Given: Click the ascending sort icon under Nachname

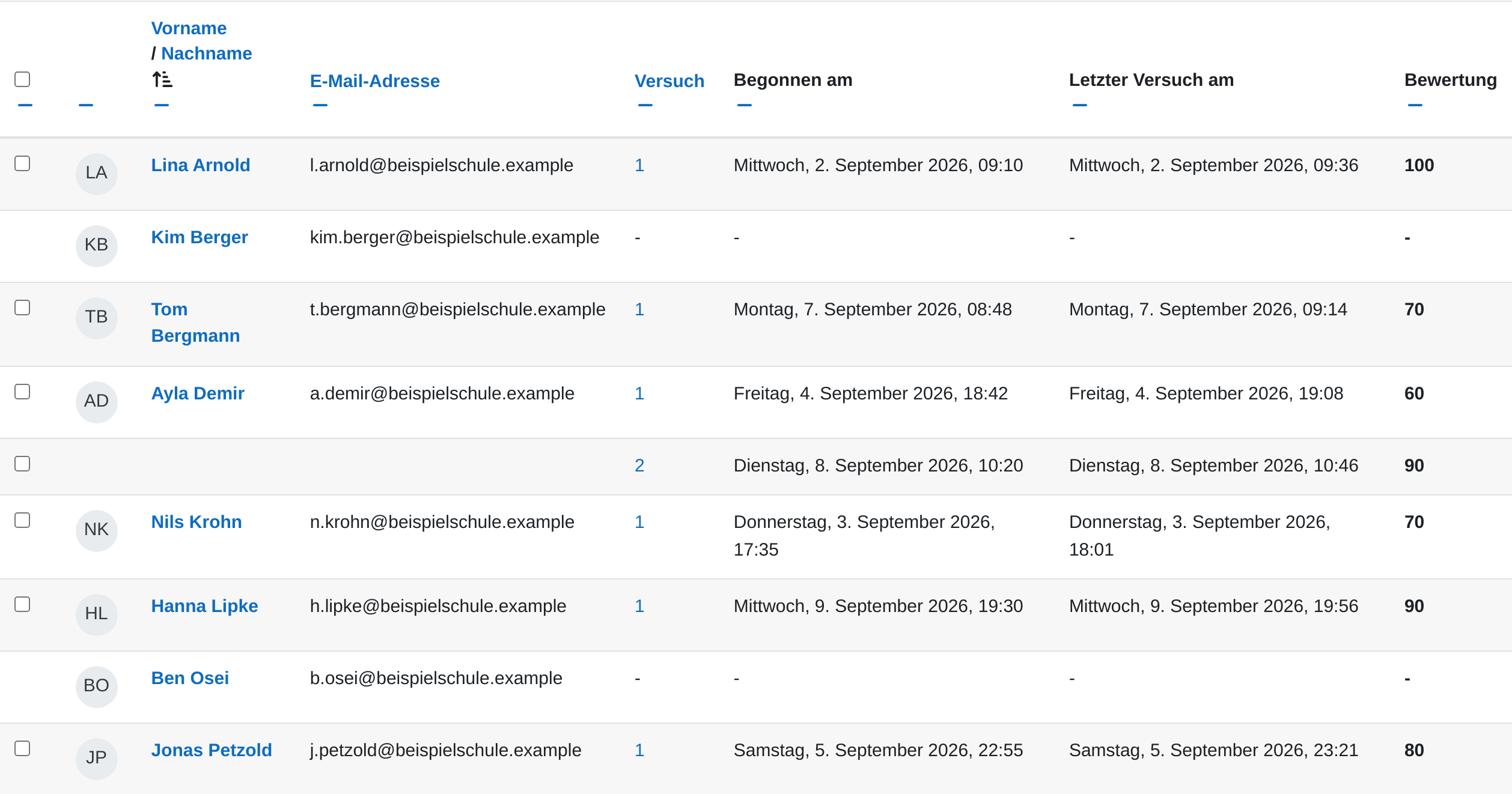Looking at the screenshot, I should (162, 79).
